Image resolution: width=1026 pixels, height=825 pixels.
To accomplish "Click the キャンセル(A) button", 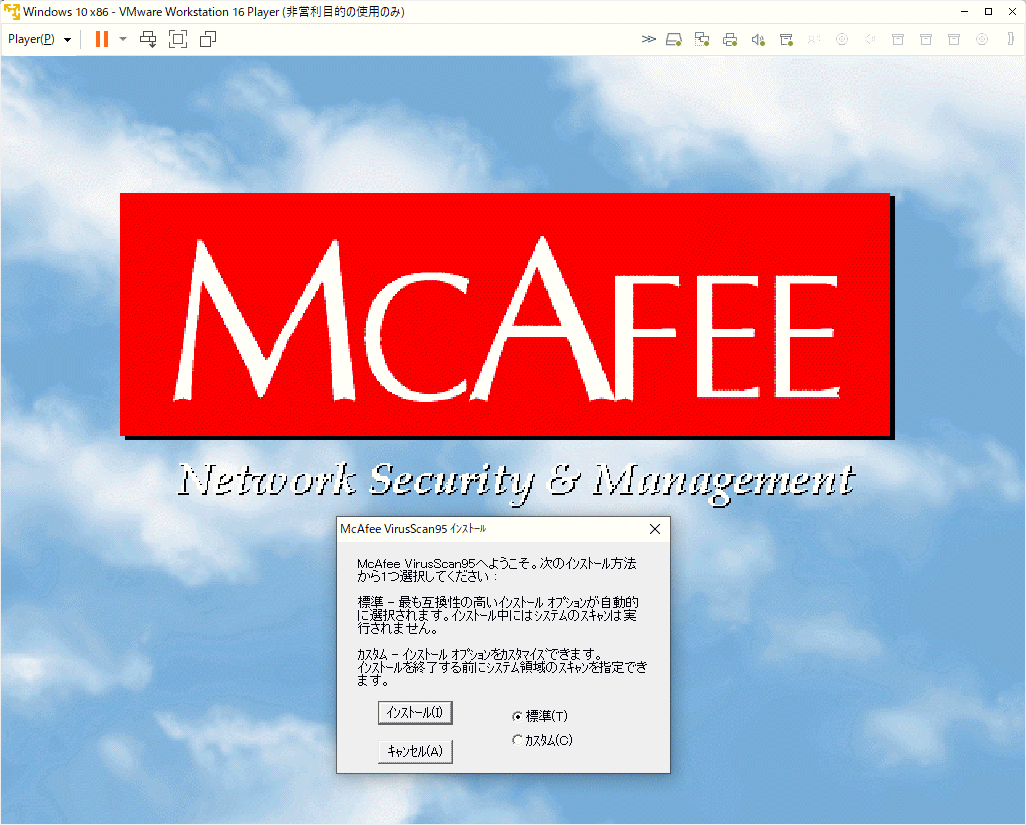I will pyautogui.click(x=415, y=751).
